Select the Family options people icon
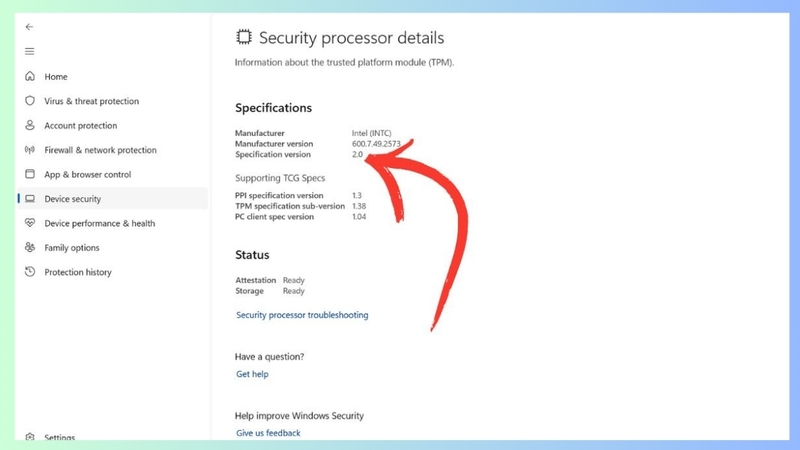This screenshot has height=450, width=800. [x=30, y=247]
